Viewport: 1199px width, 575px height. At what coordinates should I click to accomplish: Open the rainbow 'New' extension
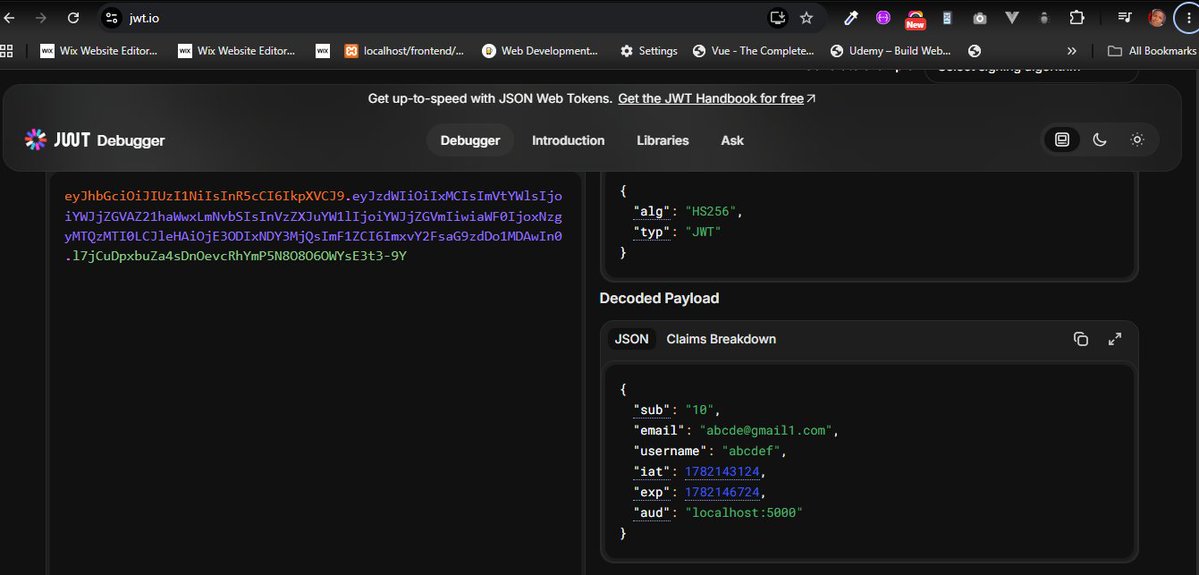(x=915, y=18)
